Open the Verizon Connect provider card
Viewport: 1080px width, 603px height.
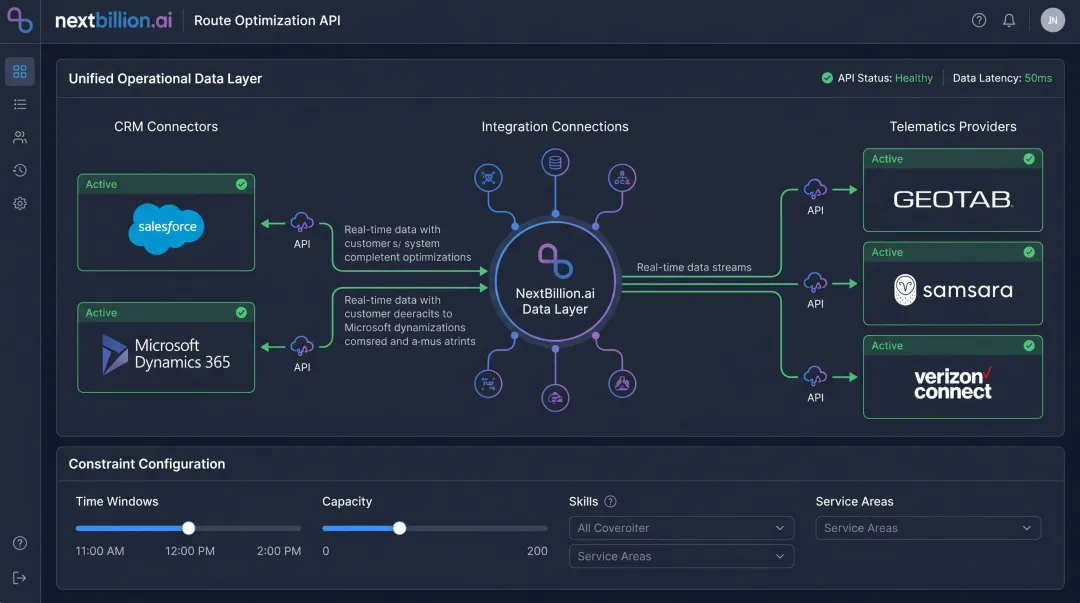[x=953, y=377]
